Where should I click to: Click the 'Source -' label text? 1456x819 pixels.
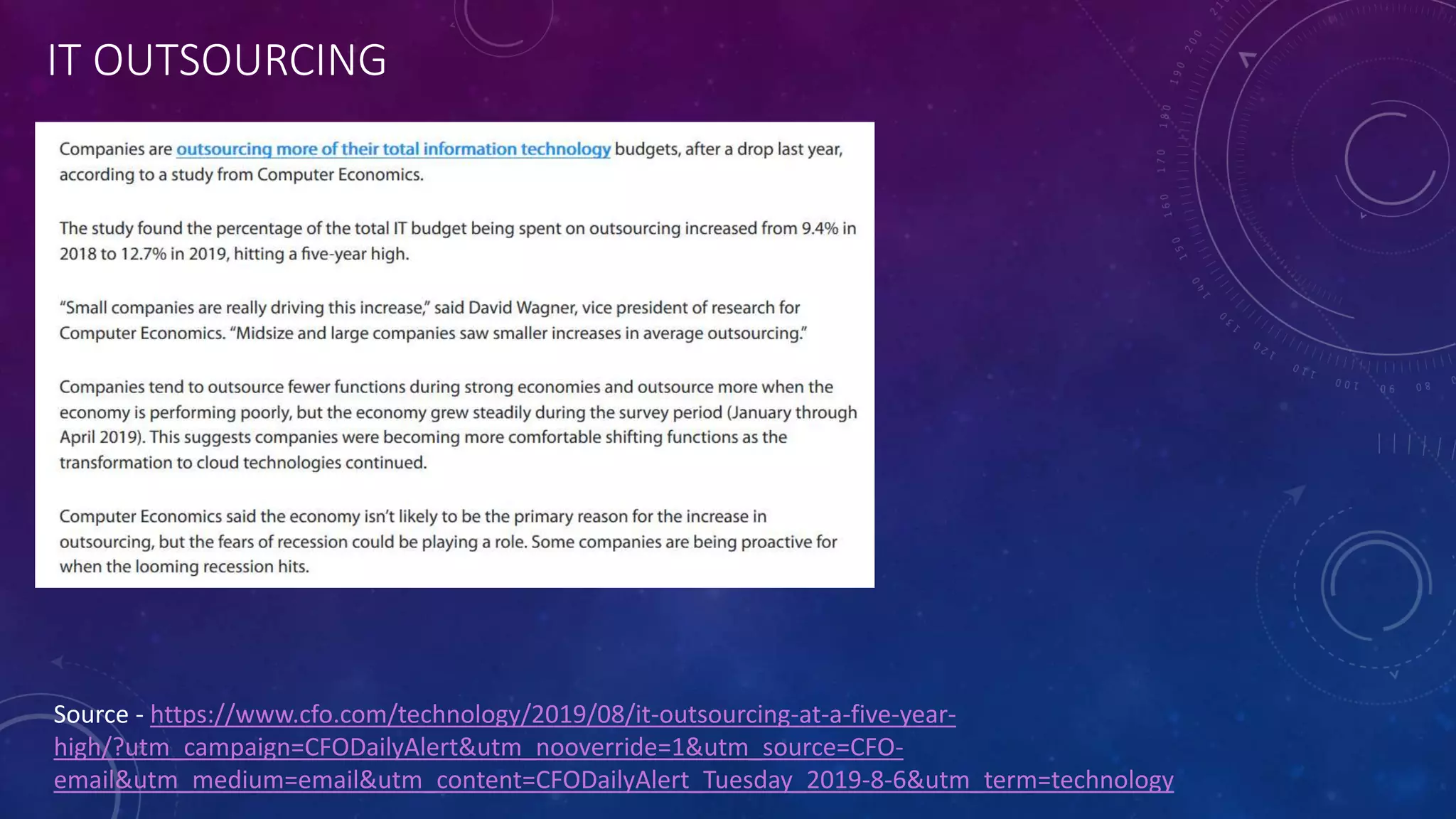(x=91, y=714)
